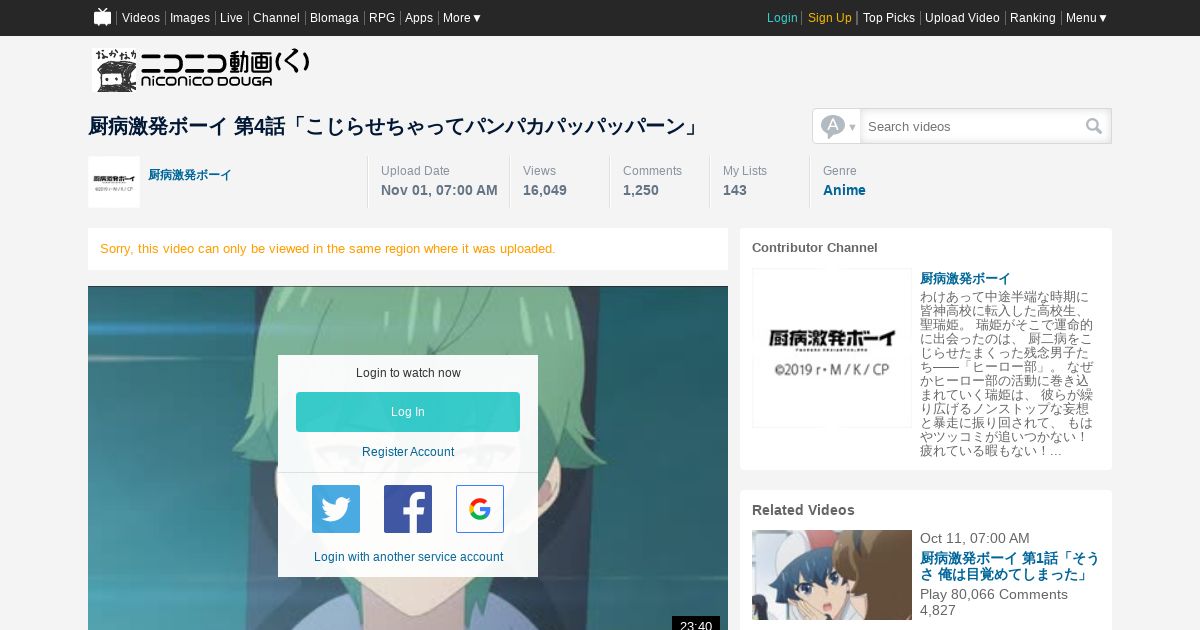
Task: Expand the Menu dropdown at top right
Action: pos(1086,18)
